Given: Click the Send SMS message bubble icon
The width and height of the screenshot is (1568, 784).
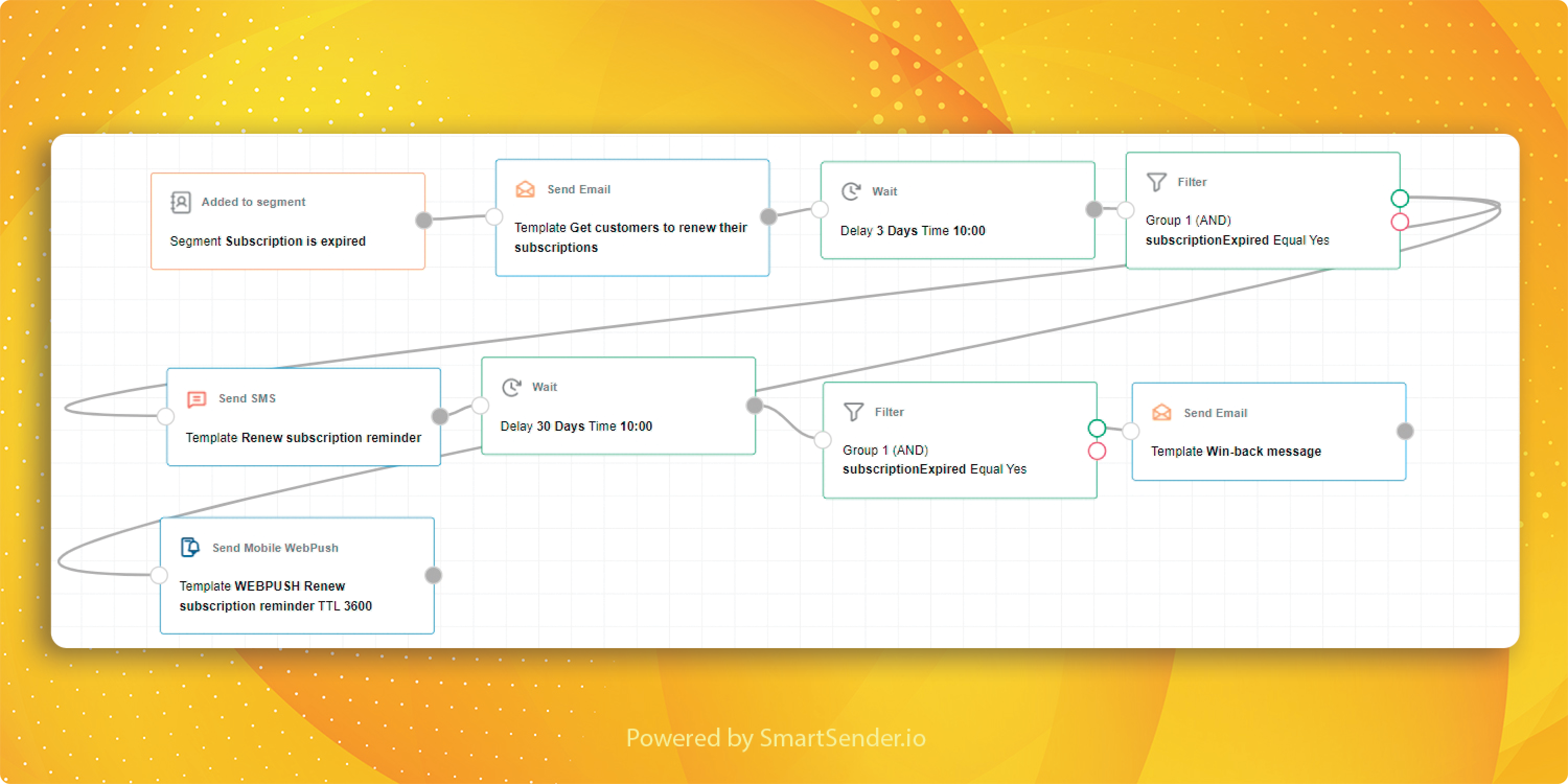Looking at the screenshot, I should (197, 399).
